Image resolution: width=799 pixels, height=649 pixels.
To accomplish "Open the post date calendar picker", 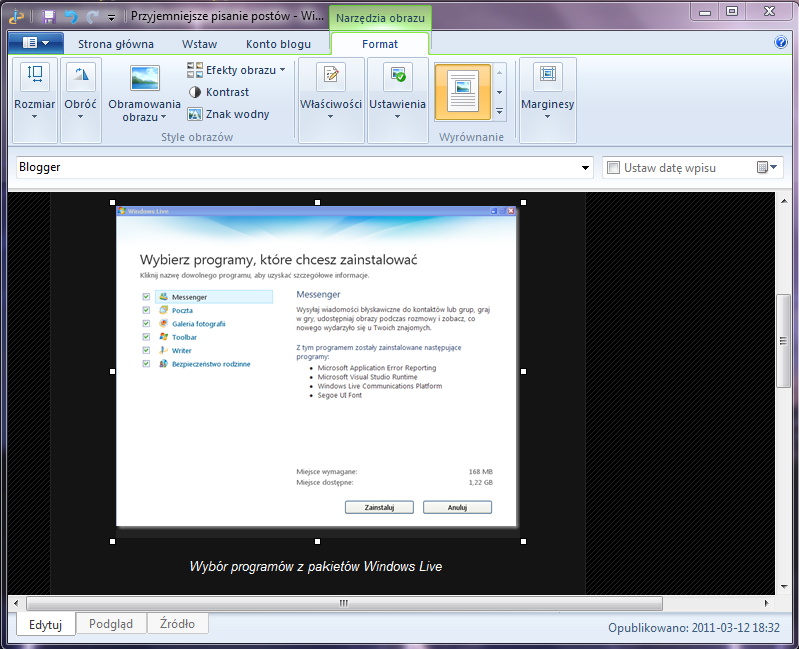I will [x=766, y=167].
